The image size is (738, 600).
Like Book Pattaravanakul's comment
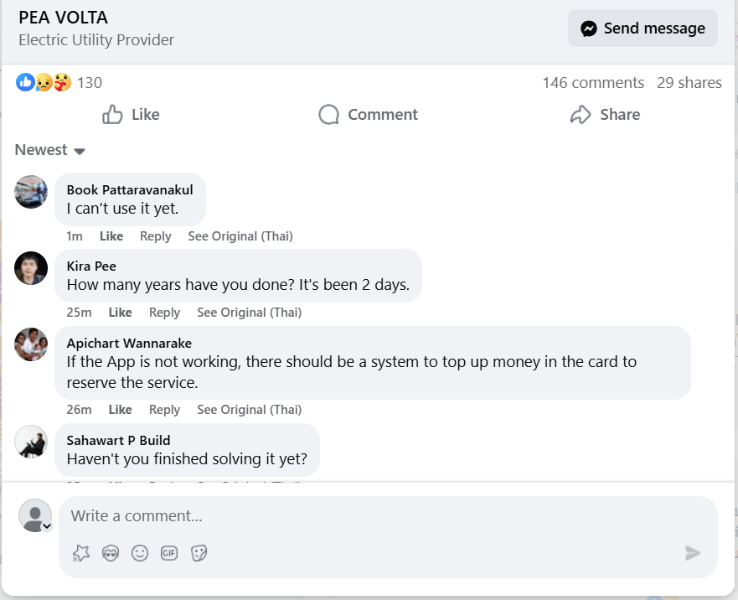[x=111, y=236]
